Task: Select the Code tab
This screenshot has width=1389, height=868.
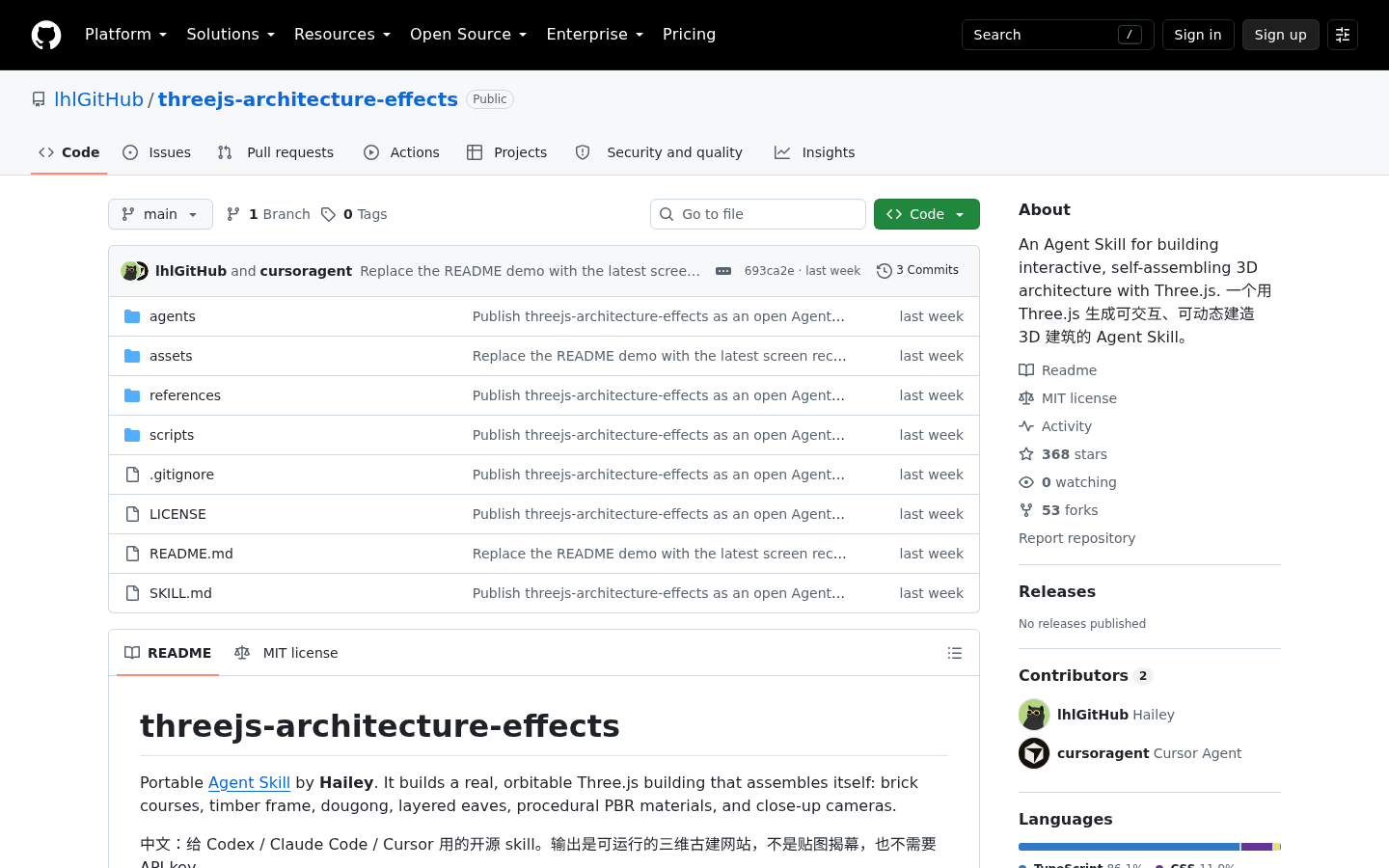Action: [69, 152]
